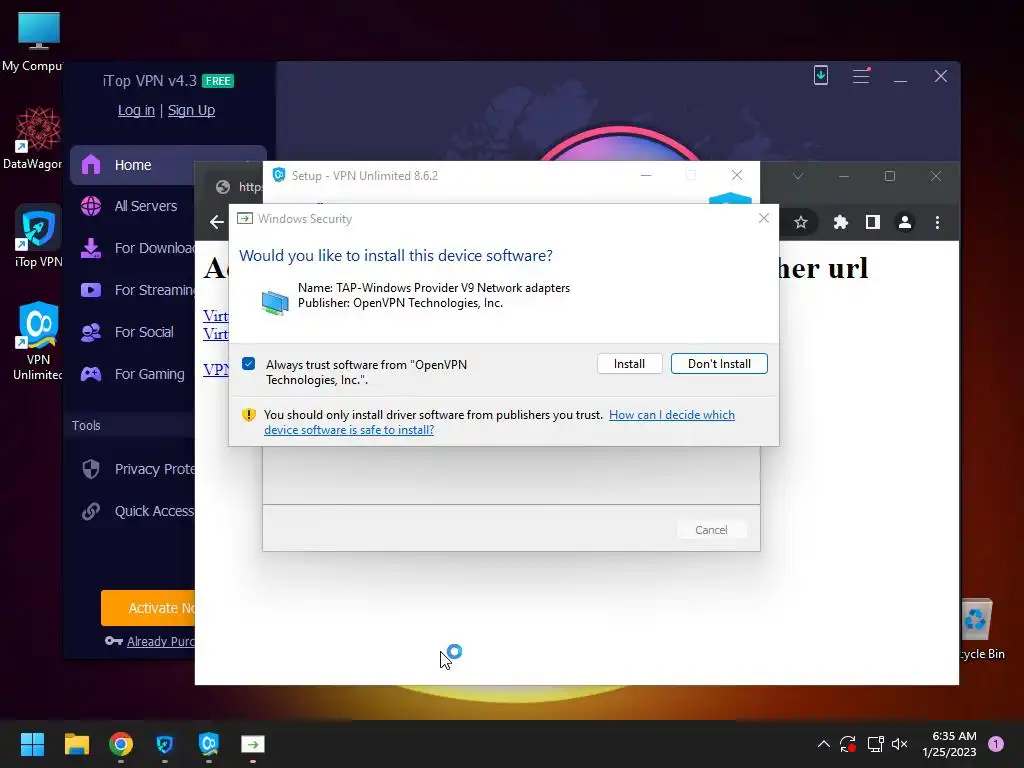The image size is (1024, 768).
Task: Expand hidden system tray icons
Action: (824, 744)
